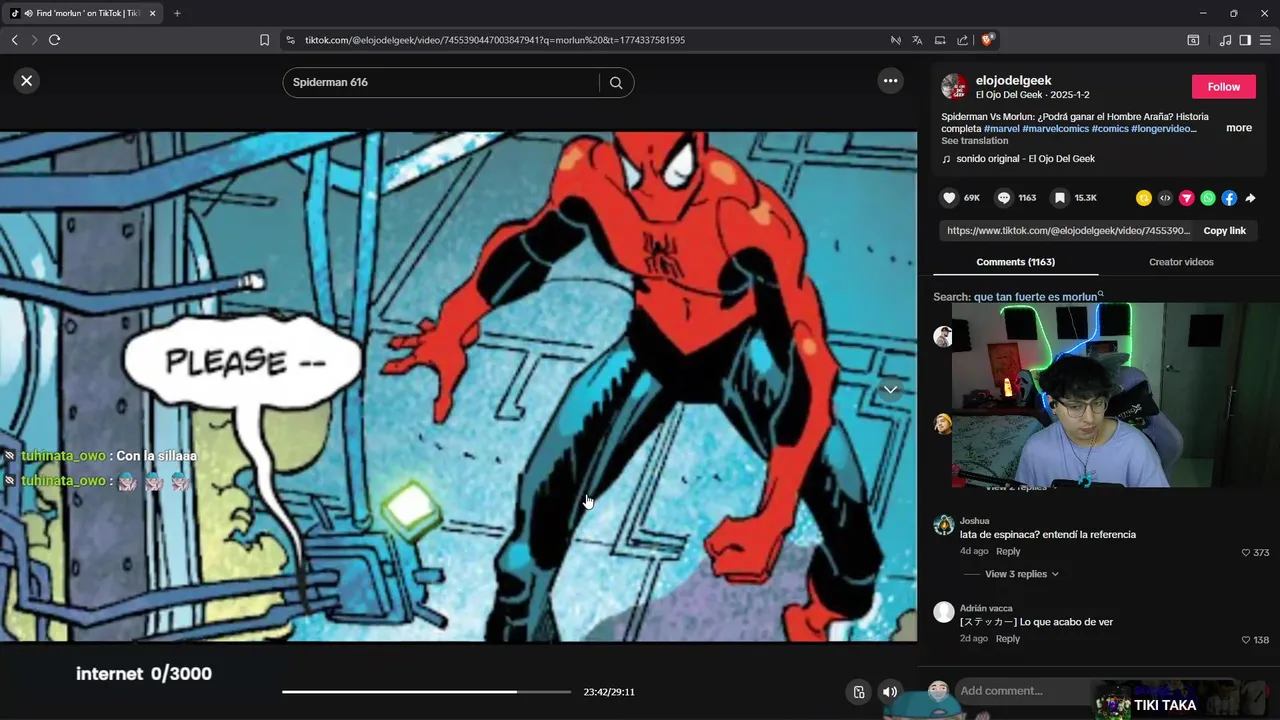The height and width of the screenshot is (720, 1280).
Task: Save video with the bookmark favorites icon
Action: tap(1060, 198)
